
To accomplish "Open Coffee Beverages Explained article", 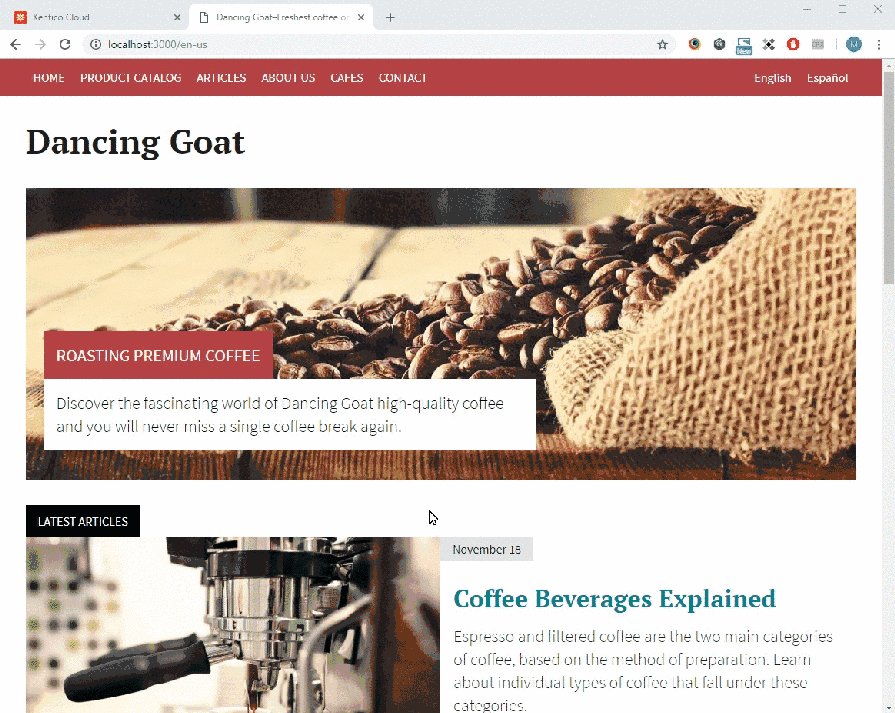I will point(615,599).
